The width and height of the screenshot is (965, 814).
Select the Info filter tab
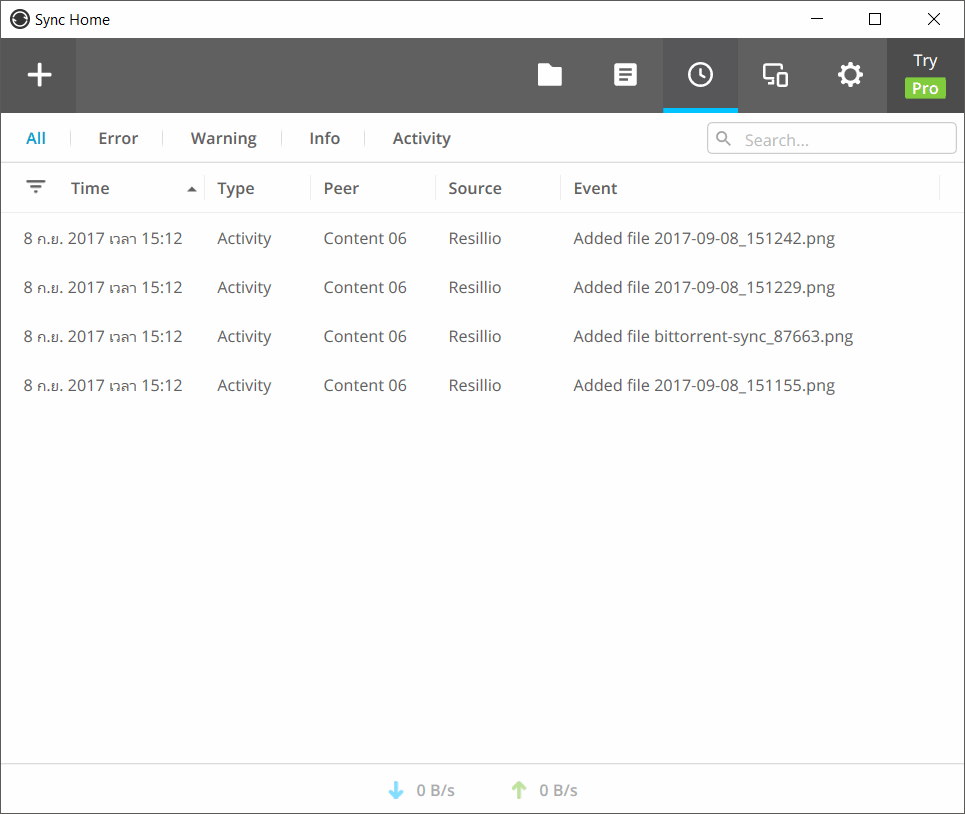(324, 138)
